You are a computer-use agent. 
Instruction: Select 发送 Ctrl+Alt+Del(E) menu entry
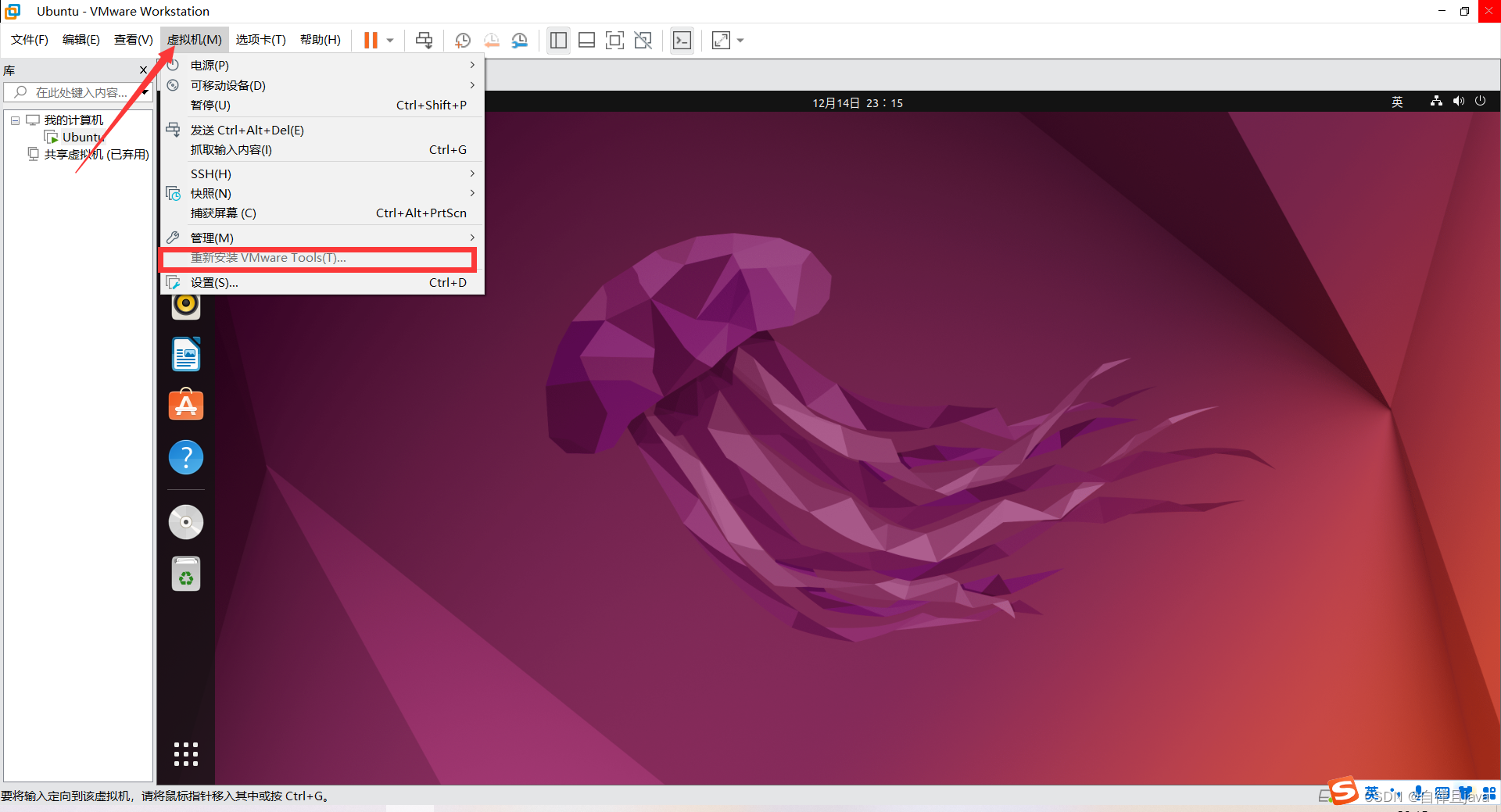tap(322, 130)
